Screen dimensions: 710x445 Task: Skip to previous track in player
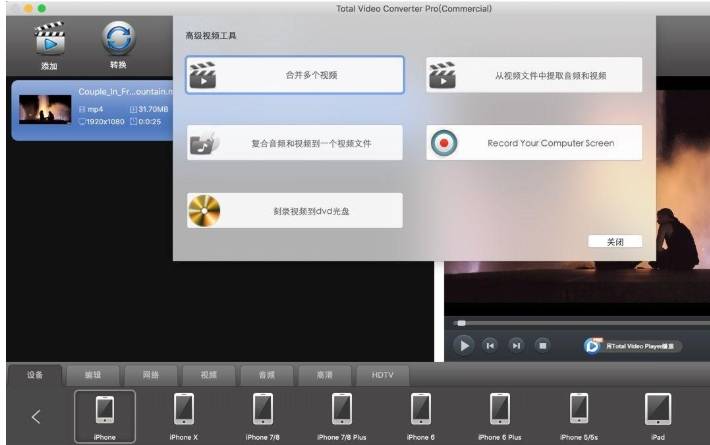pyautogui.click(x=490, y=346)
